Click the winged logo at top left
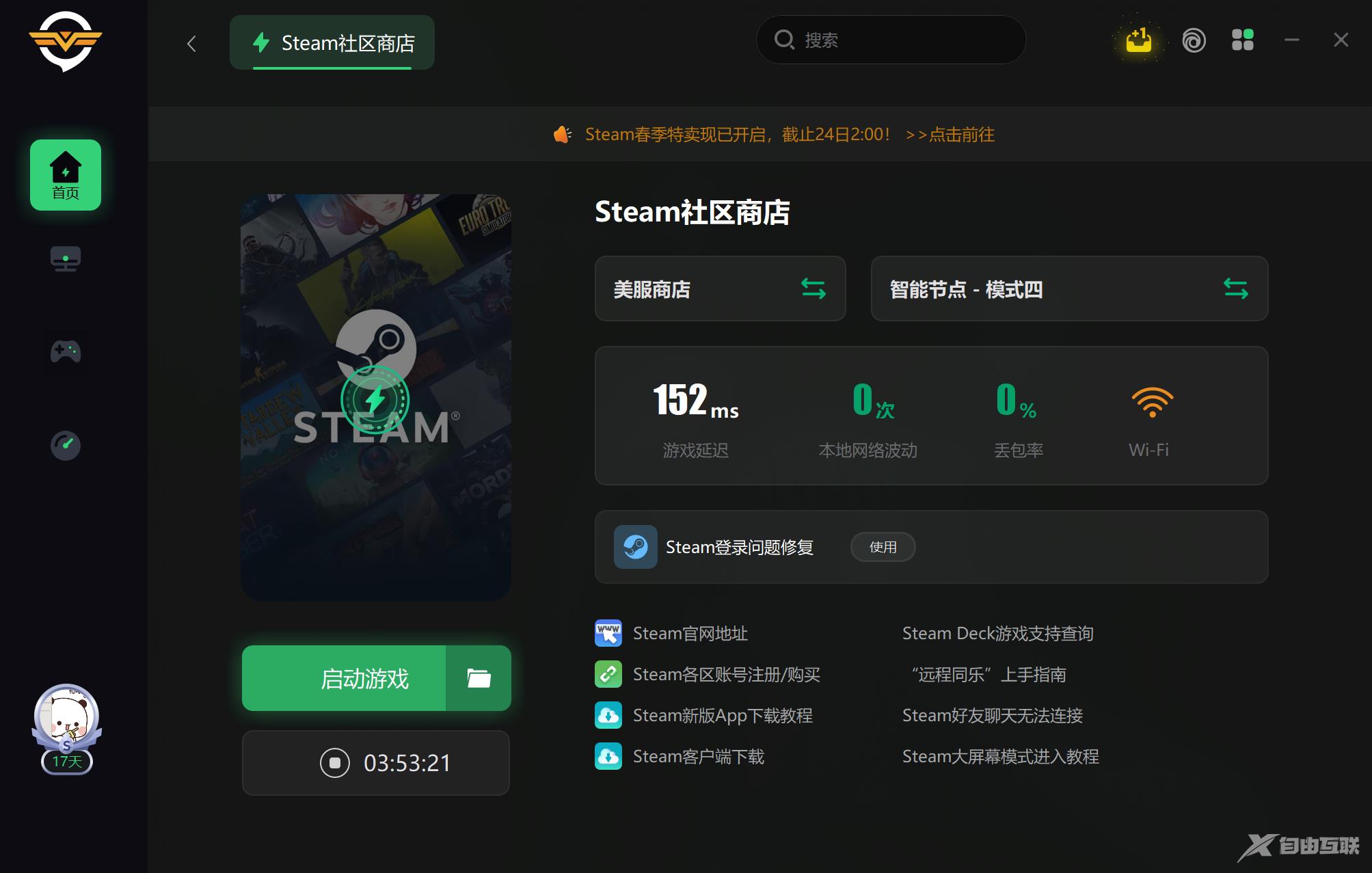The width and height of the screenshot is (1372, 873). click(66, 41)
